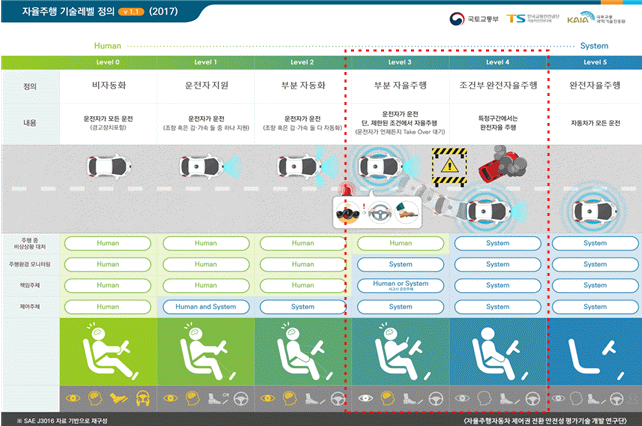This screenshot has width=642, height=426.
Task: Click the crashed red car with smoke
Action: tap(502, 164)
